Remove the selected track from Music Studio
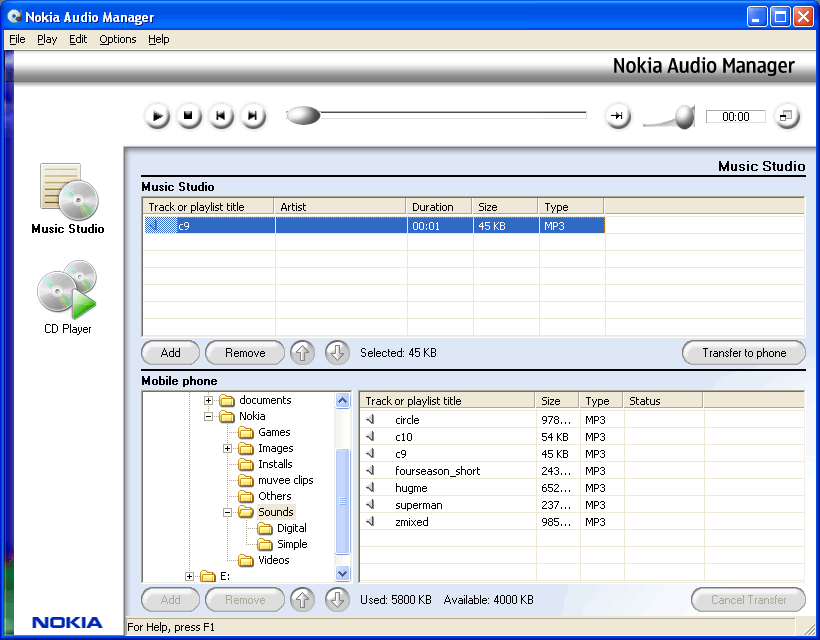 pos(245,353)
